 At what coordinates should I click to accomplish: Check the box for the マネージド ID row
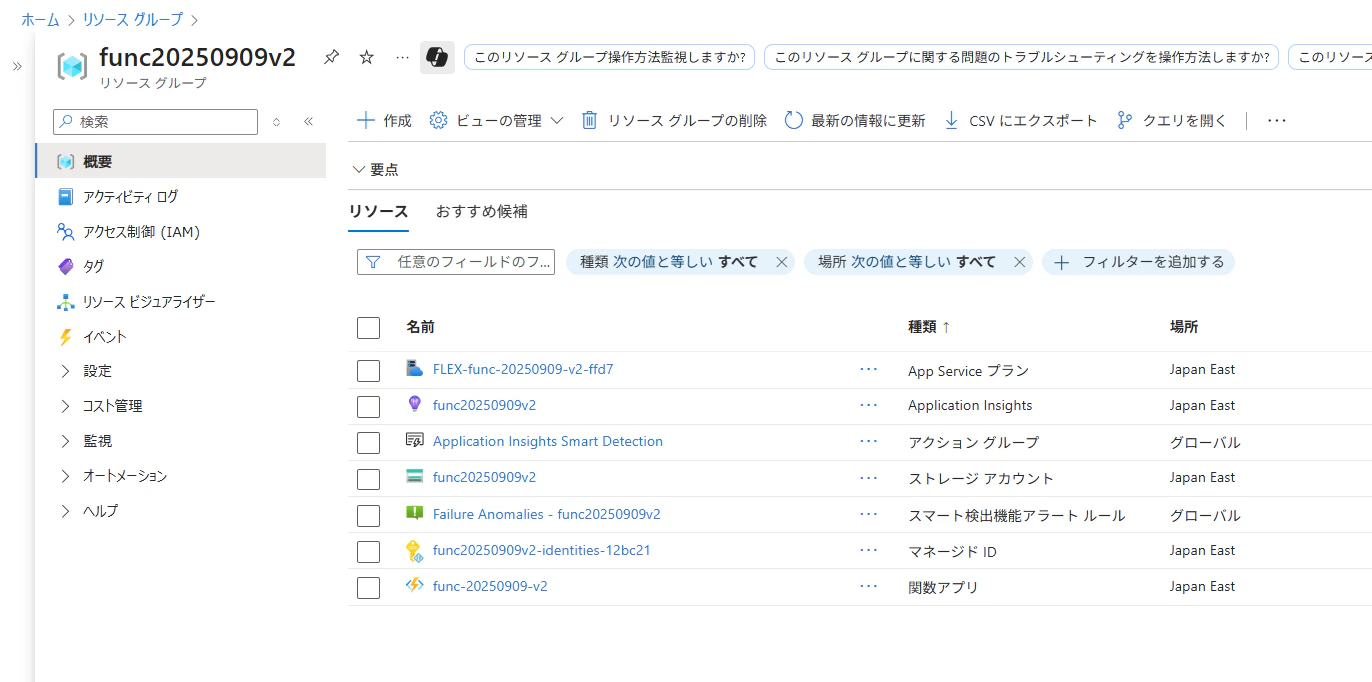click(x=368, y=551)
